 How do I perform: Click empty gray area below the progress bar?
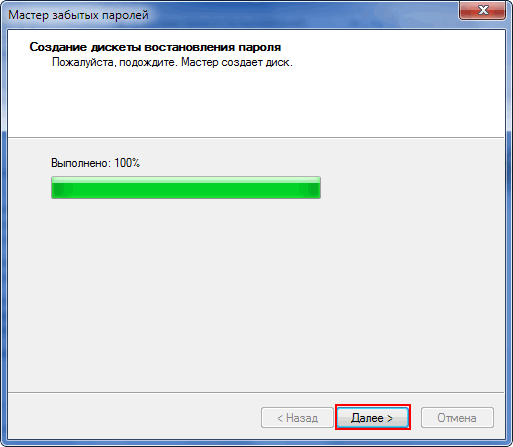point(256,293)
